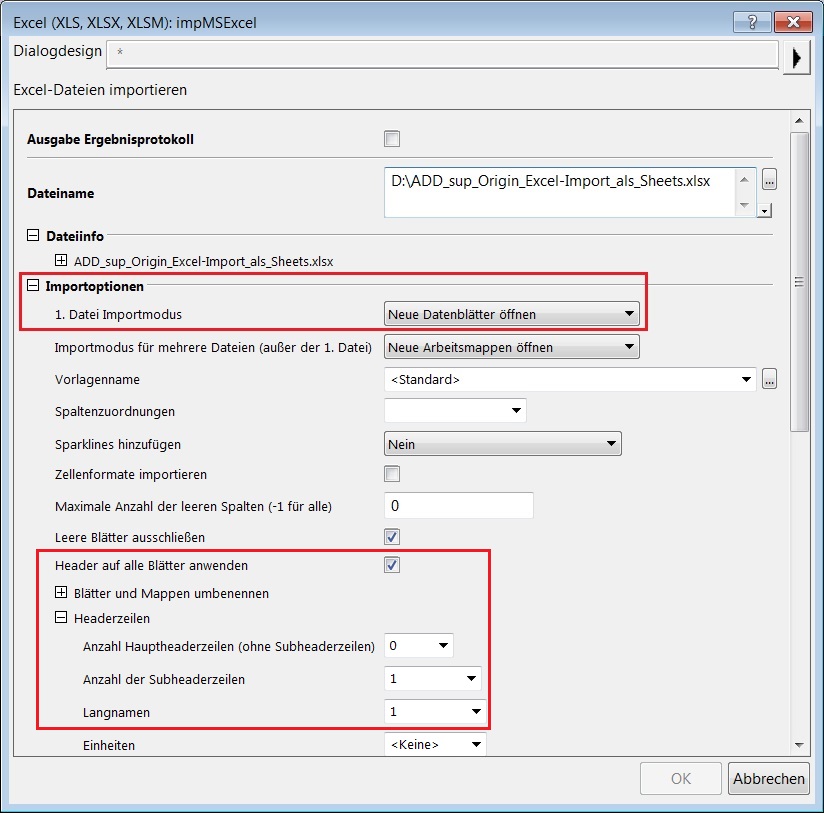Open Sparklines hinzufügen dropdown
The width and height of the screenshot is (824, 813).
tap(503, 444)
